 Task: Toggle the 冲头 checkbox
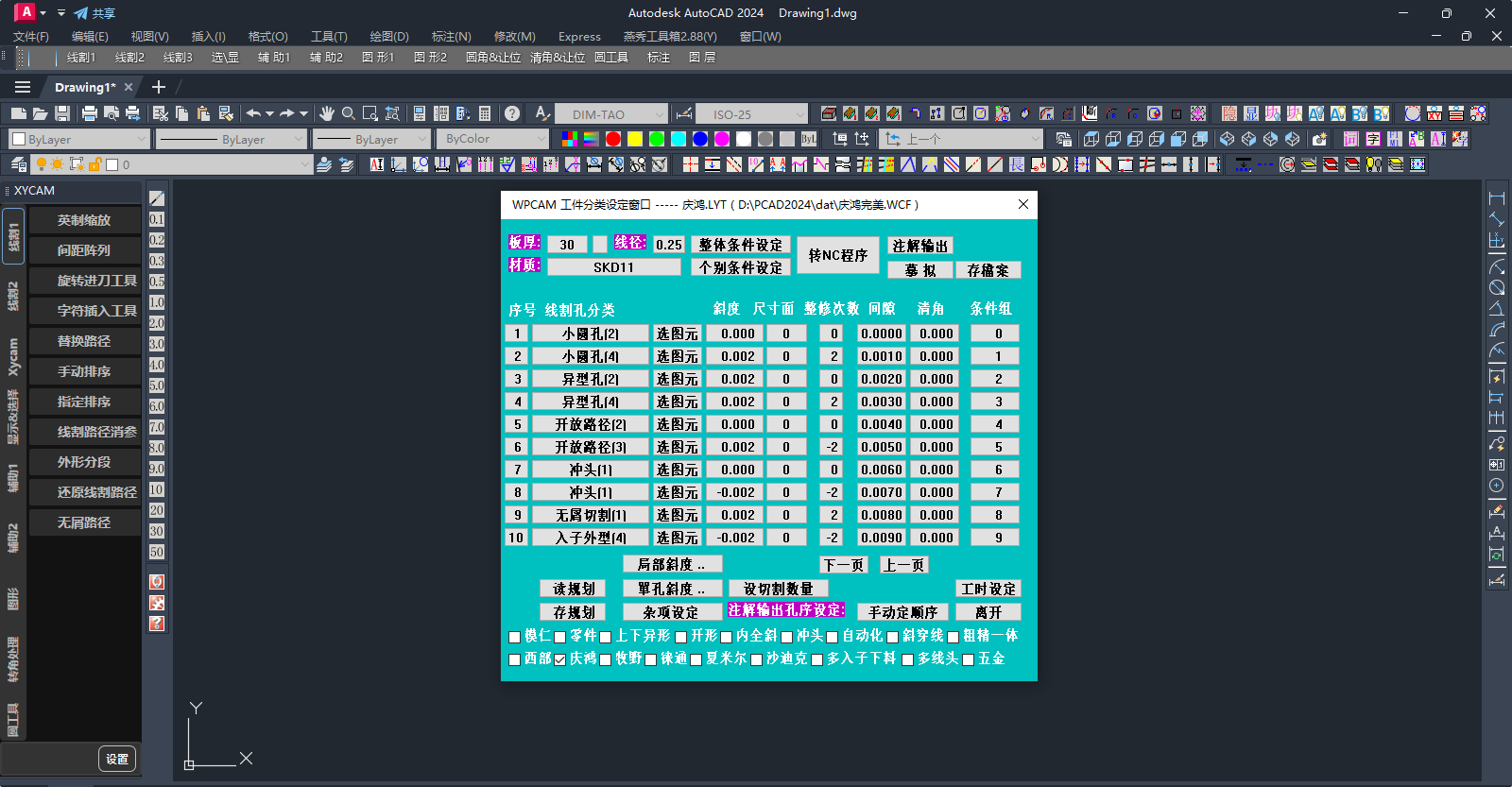787,637
